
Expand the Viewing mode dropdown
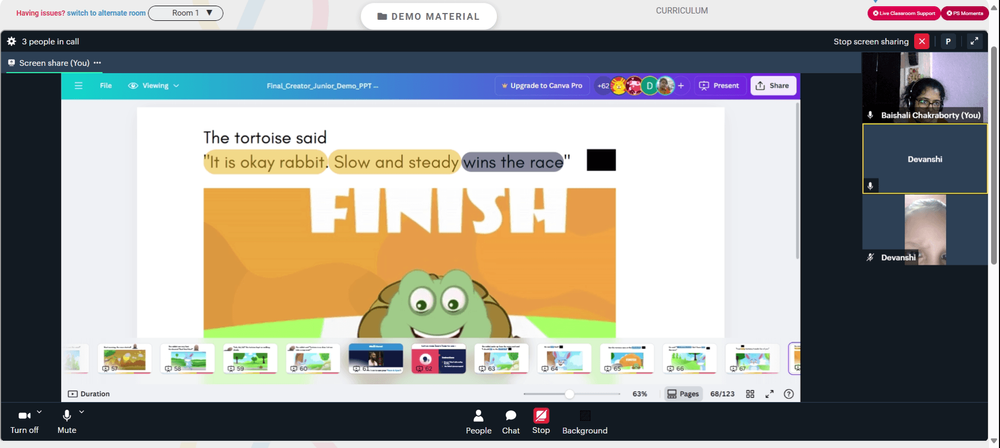click(x=154, y=86)
